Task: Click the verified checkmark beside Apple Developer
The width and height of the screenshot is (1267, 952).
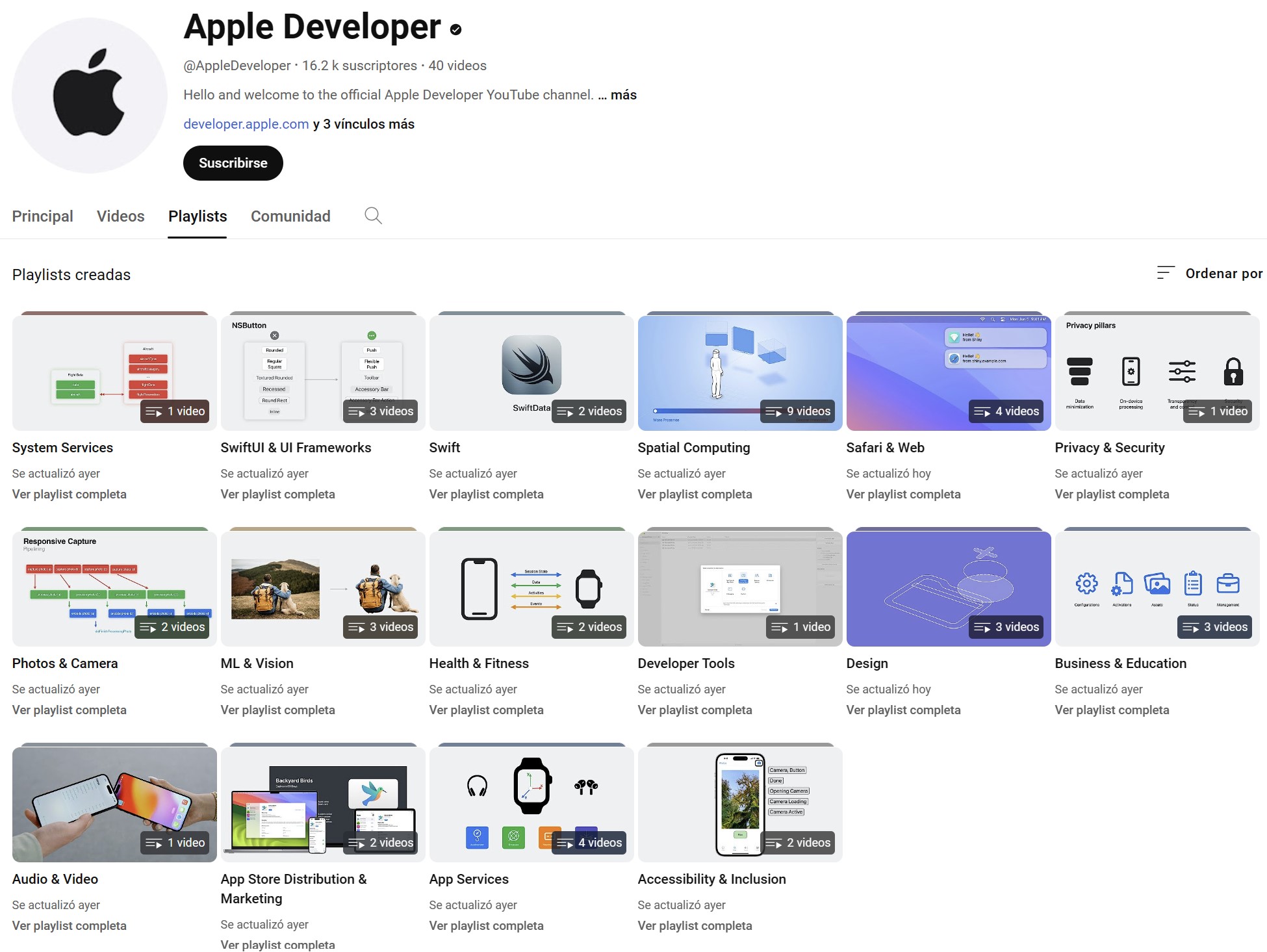Action: point(456,29)
